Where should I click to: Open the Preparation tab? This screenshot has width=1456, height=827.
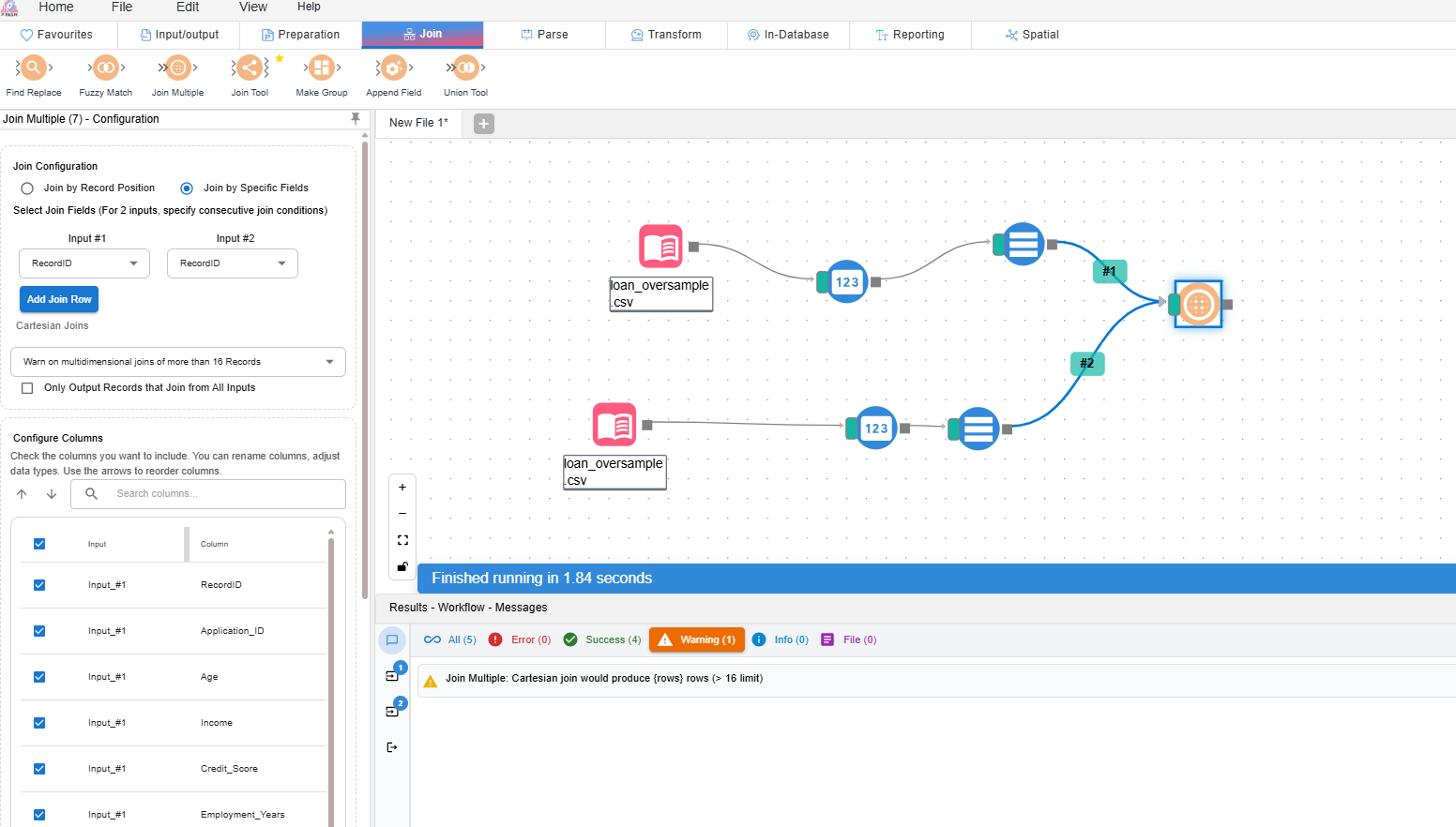pyautogui.click(x=300, y=35)
